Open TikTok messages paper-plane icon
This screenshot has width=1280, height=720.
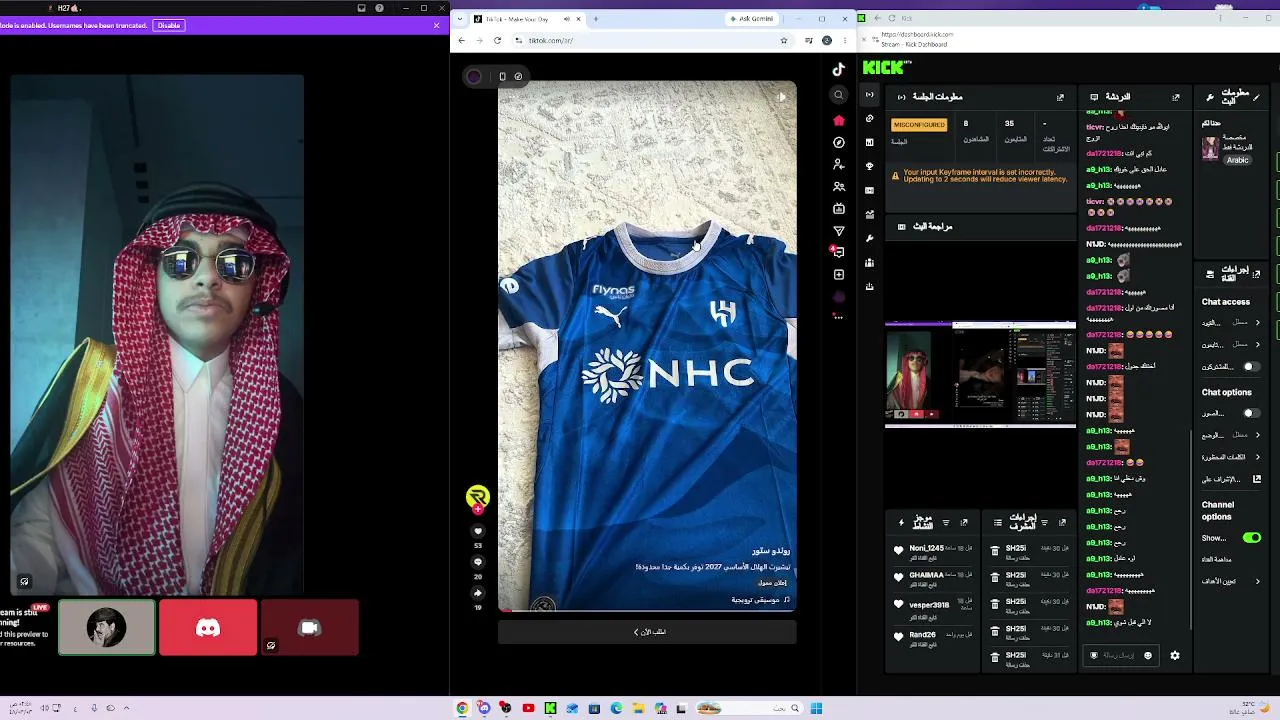click(x=839, y=231)
